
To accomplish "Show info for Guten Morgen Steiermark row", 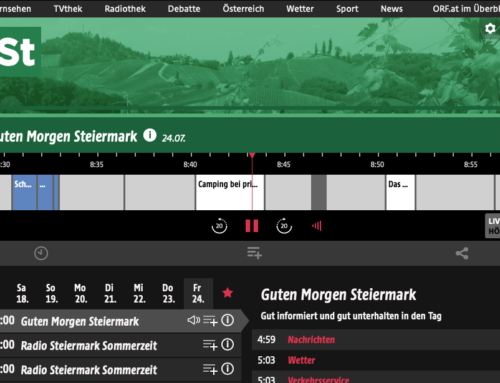I will coord(228,320).
